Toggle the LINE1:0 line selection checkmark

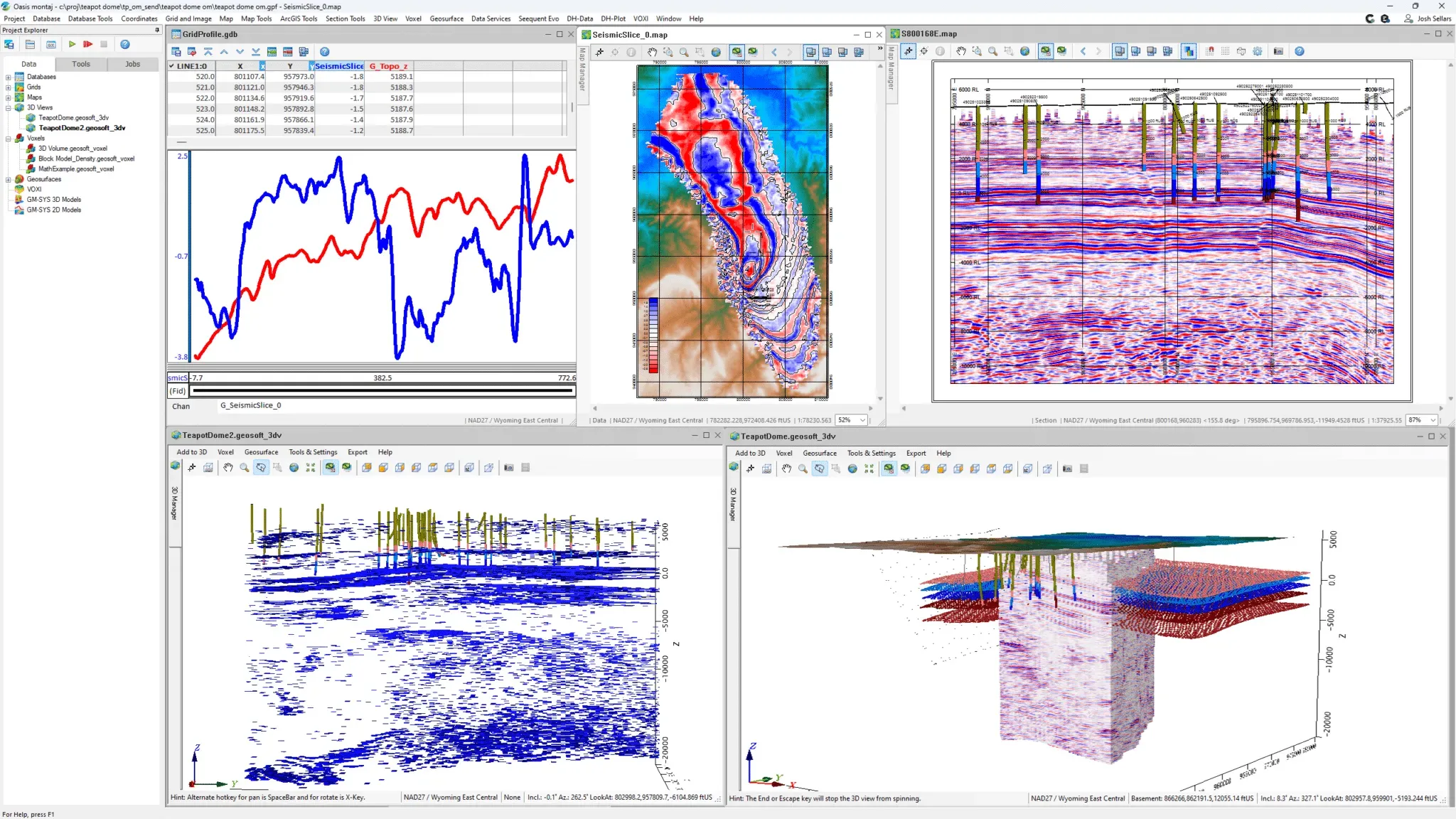point(172,66)
